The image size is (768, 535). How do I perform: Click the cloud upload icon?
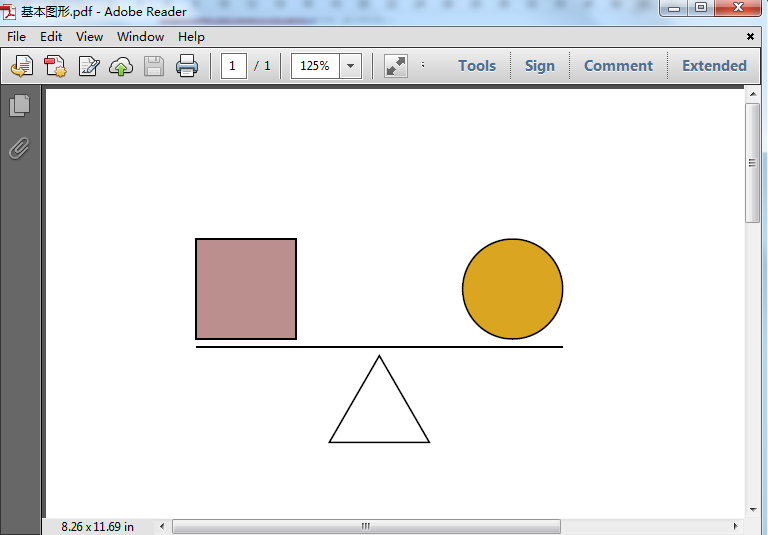click(x=121, y=66)
